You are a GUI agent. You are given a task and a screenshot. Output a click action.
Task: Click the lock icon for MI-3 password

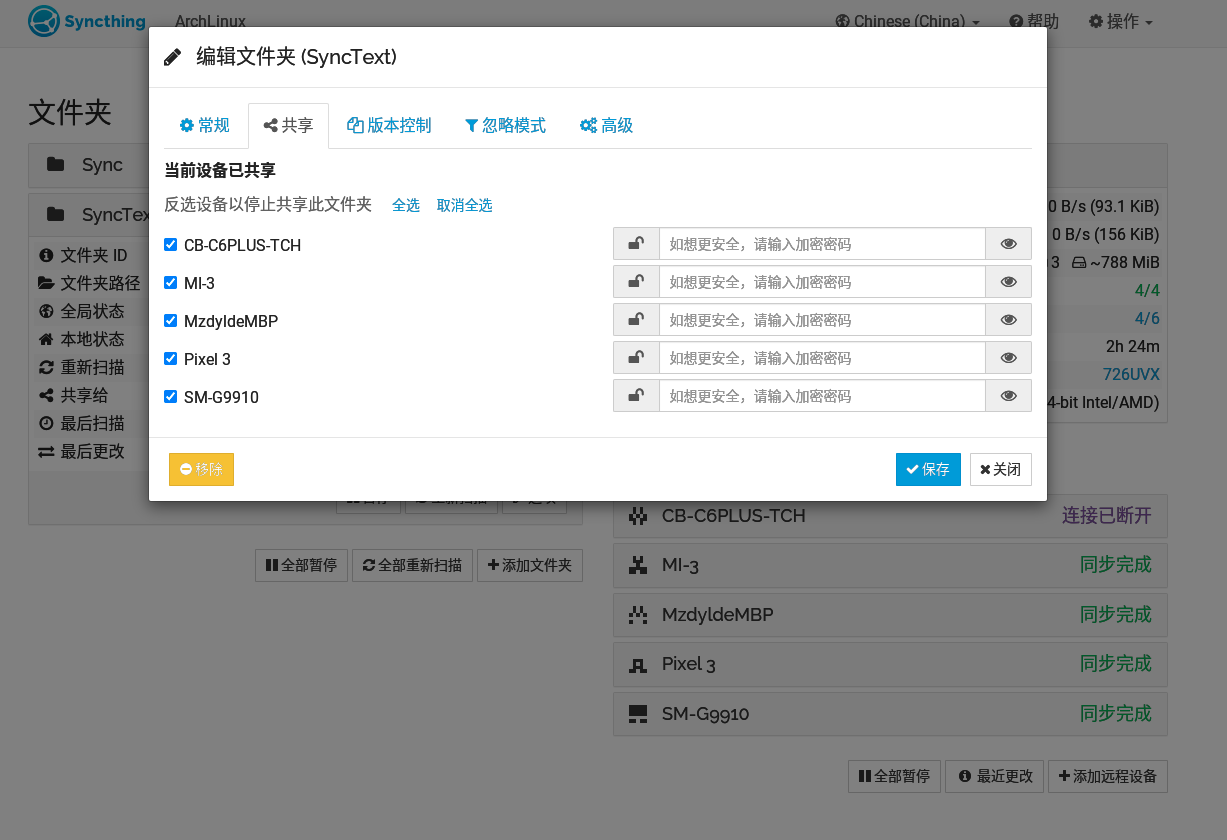tap(636, 281)
